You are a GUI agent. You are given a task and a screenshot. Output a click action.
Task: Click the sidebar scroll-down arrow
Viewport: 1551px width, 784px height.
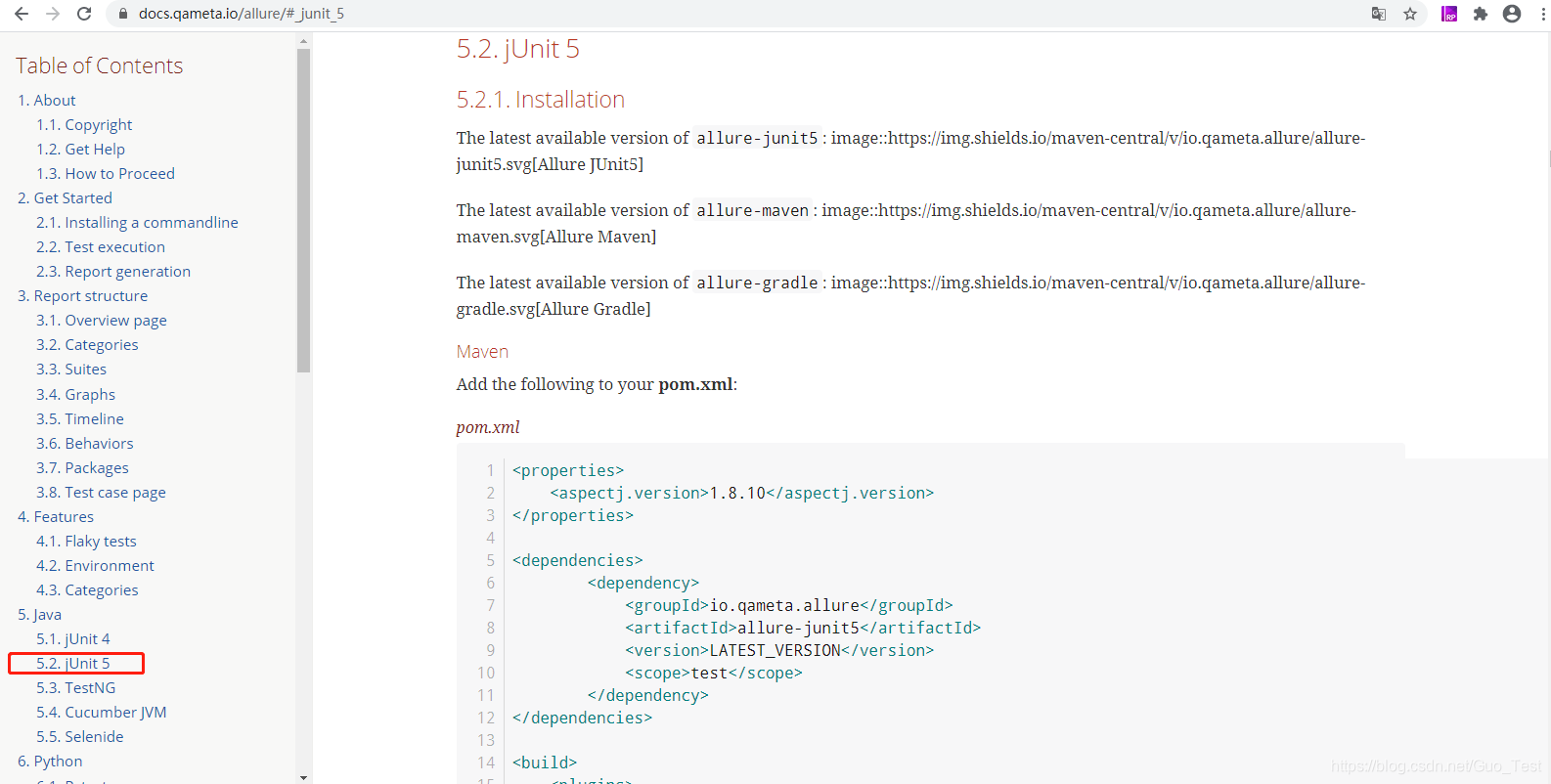(302, 776)
